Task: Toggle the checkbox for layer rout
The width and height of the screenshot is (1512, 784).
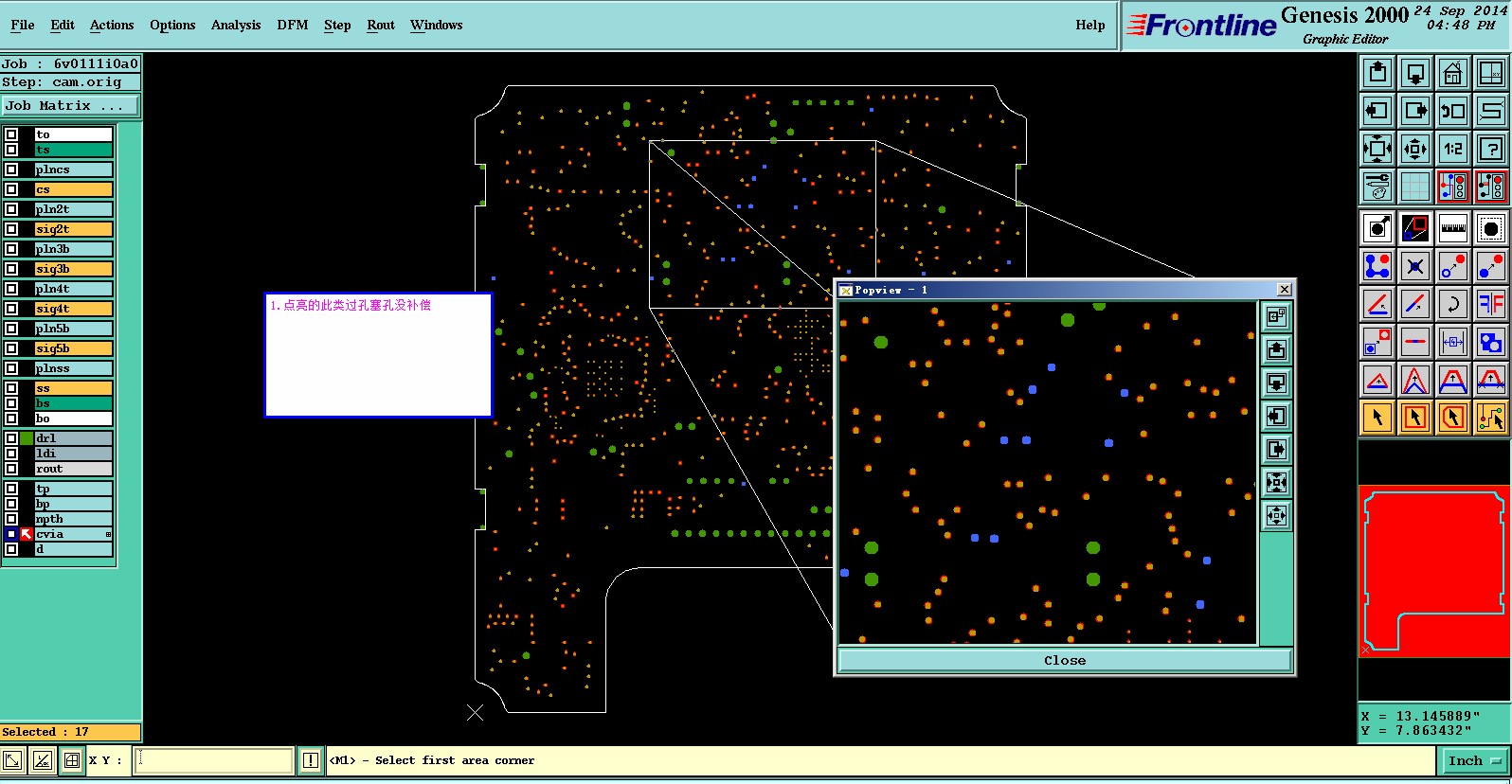Action: pos(11,469)
